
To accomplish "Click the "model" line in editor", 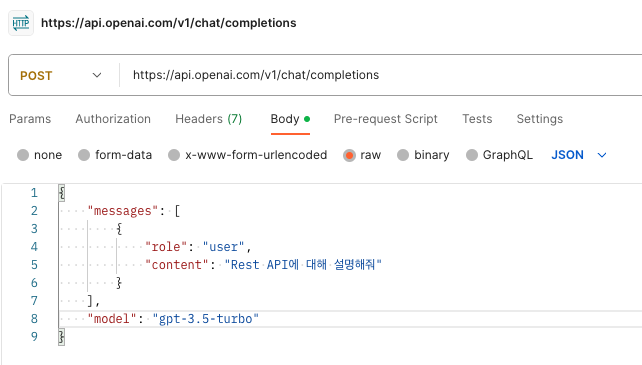I will point(350,319).
